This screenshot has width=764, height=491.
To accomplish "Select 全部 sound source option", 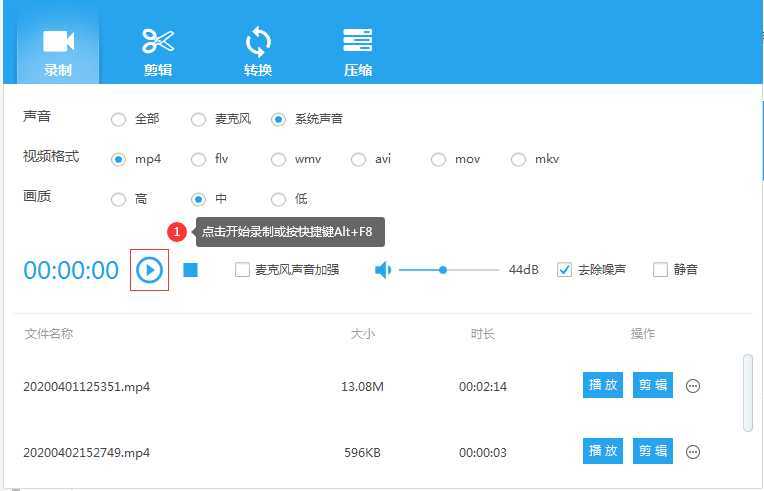I will coord(118,119).
